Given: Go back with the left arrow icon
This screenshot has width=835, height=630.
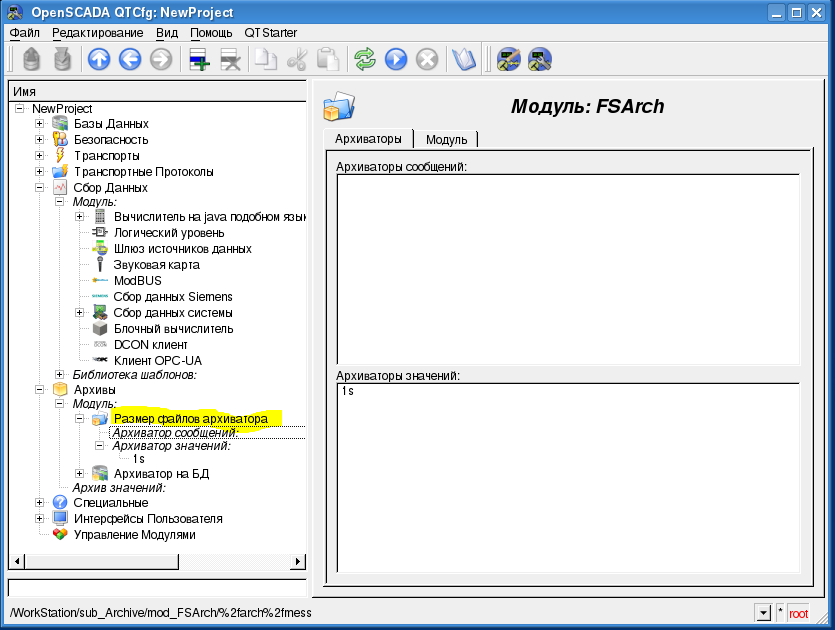Looking at the screenshot, I should point(129,60).
